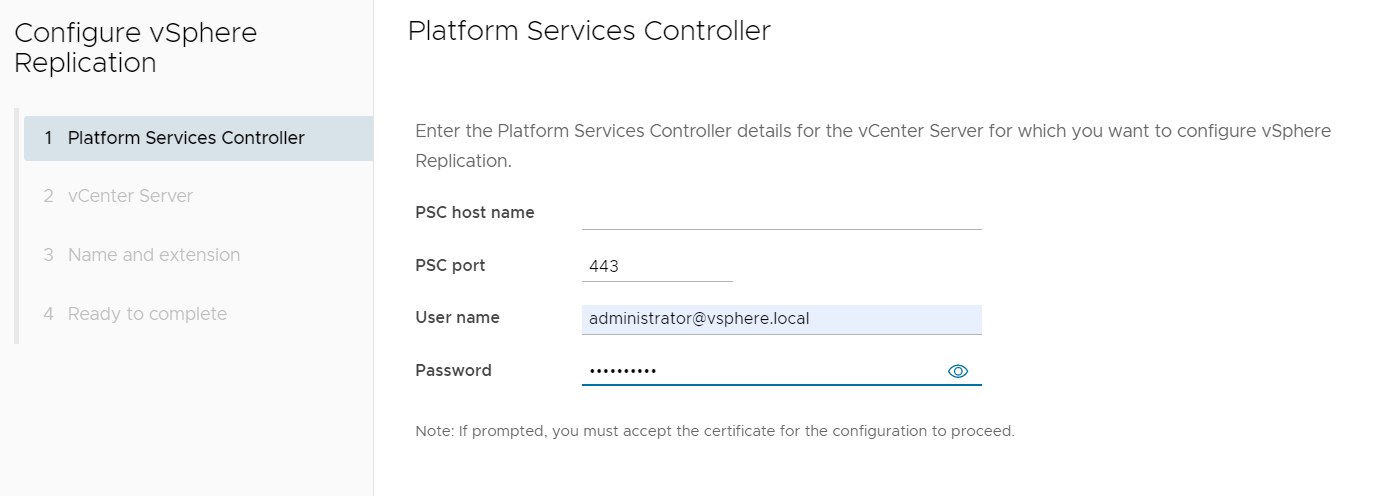
Task: Click the Platform Services Controller page heading
Action: pos(589,31)
